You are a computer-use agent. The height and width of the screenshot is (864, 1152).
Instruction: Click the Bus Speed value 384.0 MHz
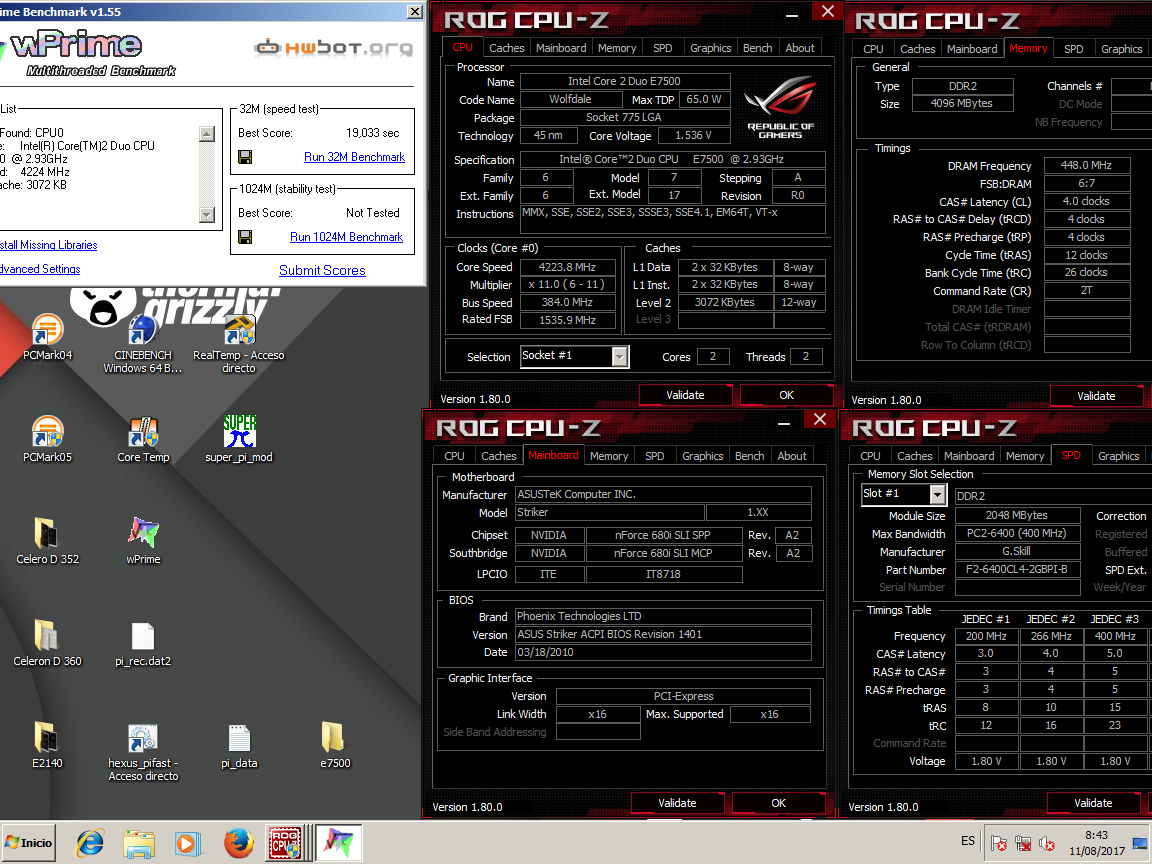[567, 302]
